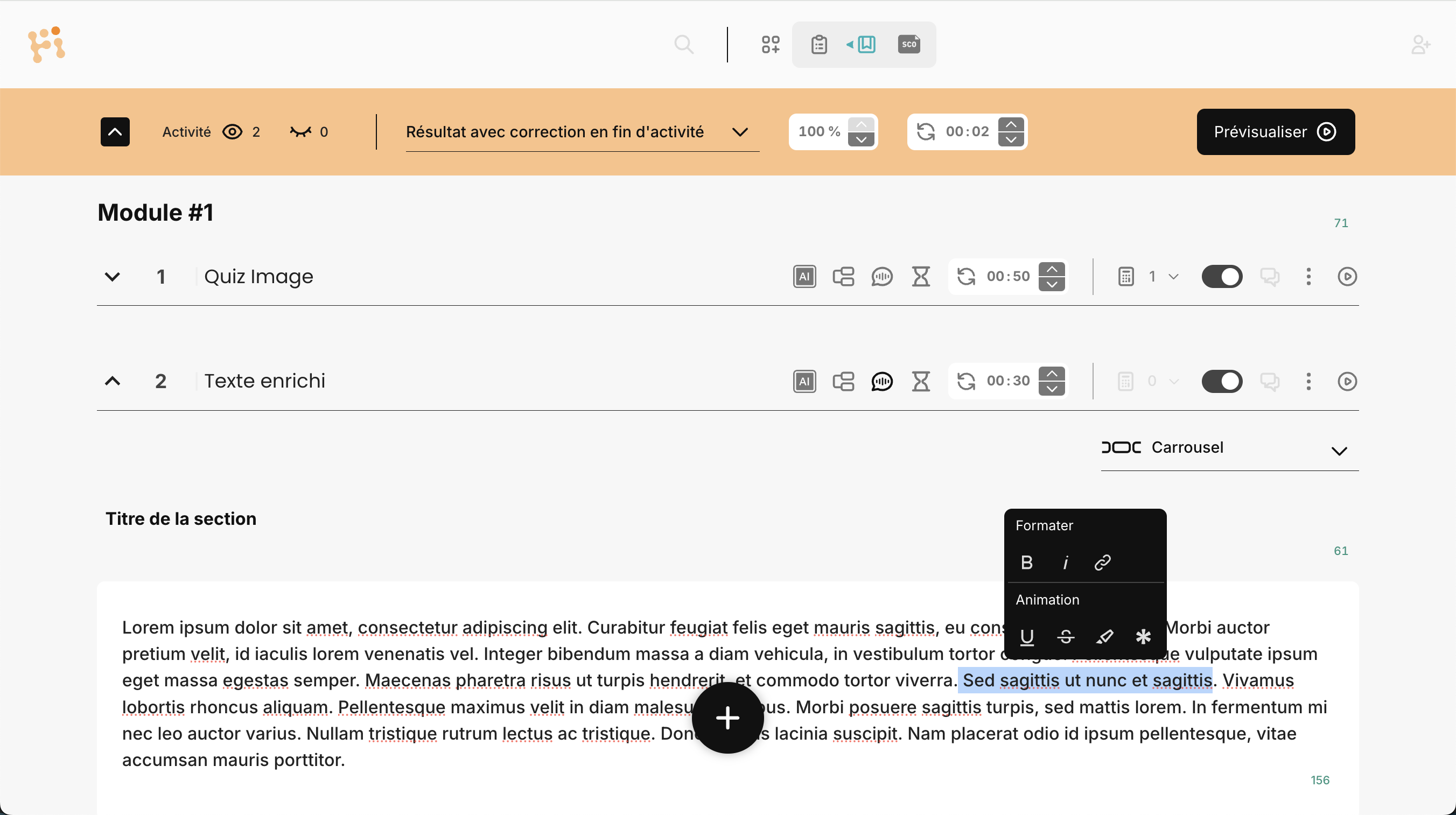1456x815 pixels.
Task: Decrease the Texte enrichi 00:30 timer
Action: click(1052, 388)
